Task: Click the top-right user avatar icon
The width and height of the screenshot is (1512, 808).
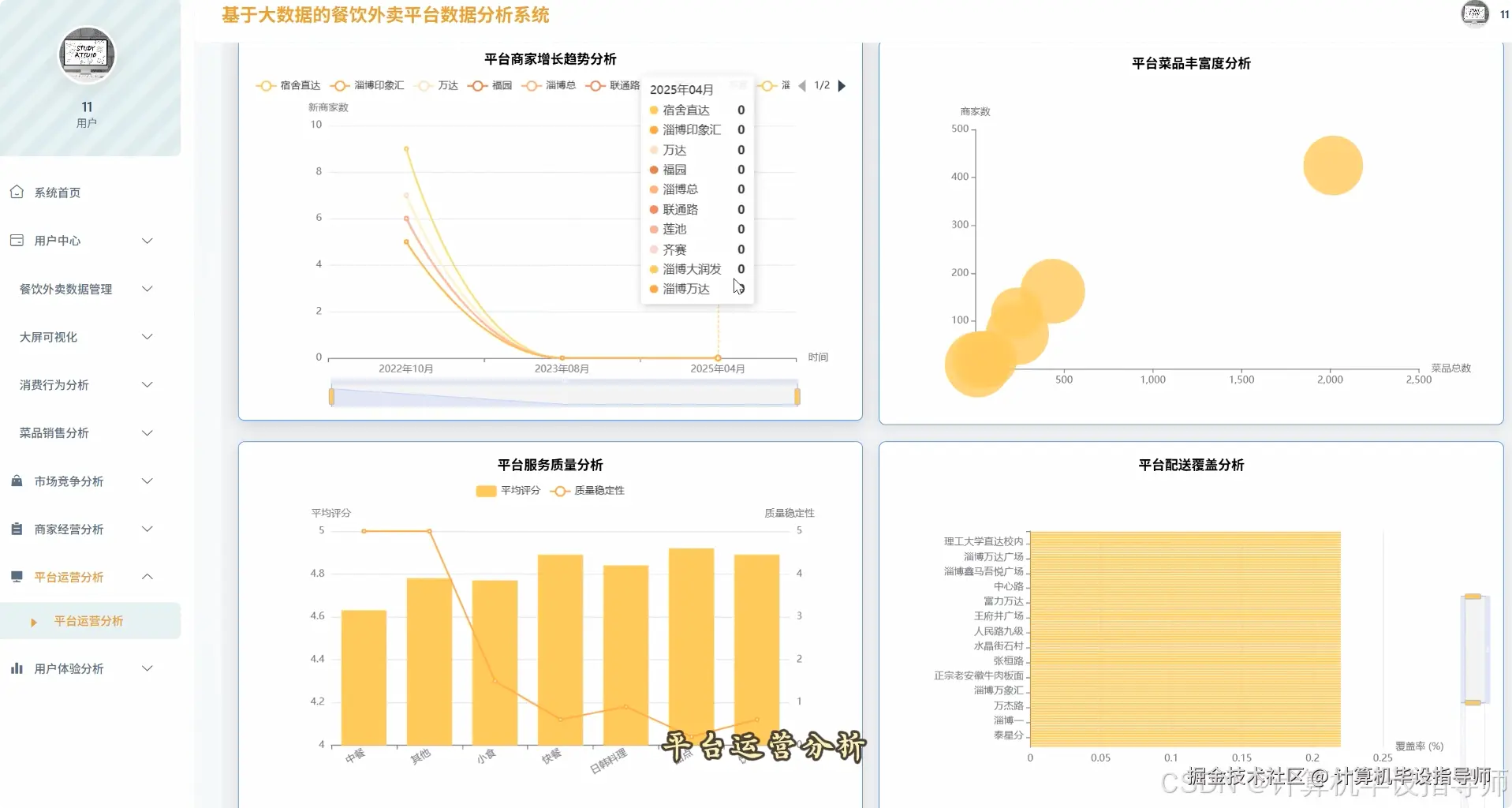Action: click(1475, 13)
